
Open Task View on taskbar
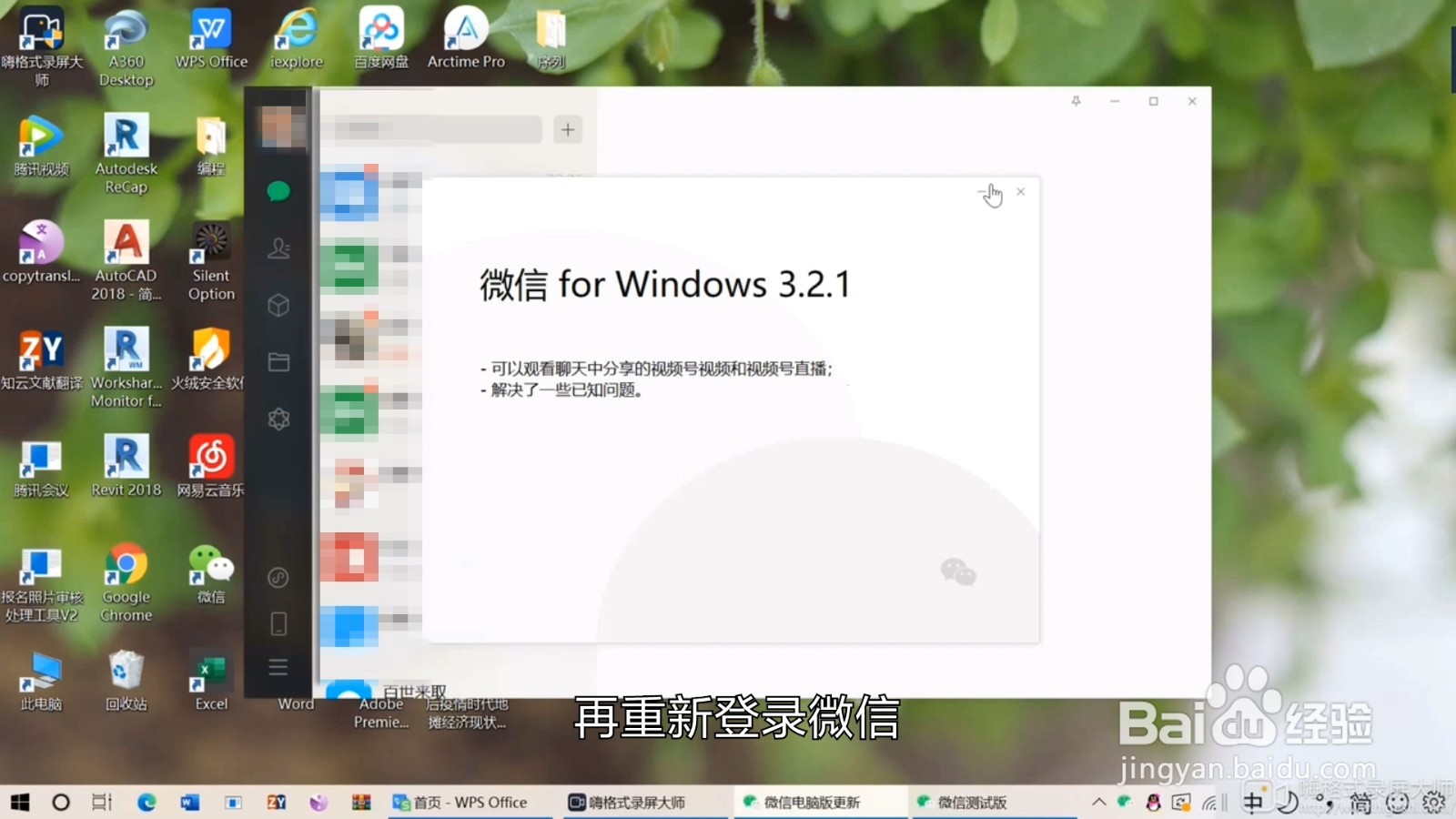102,803
